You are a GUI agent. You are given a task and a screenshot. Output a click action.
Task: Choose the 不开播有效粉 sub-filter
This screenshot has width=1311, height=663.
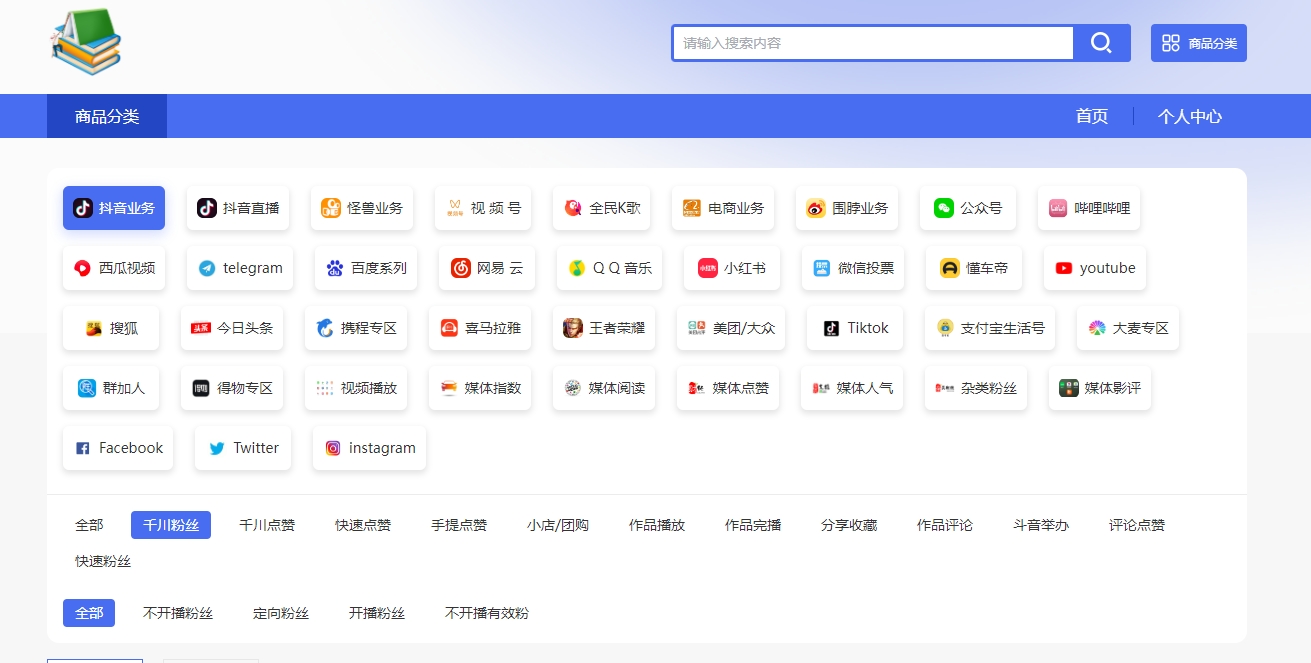487,613
